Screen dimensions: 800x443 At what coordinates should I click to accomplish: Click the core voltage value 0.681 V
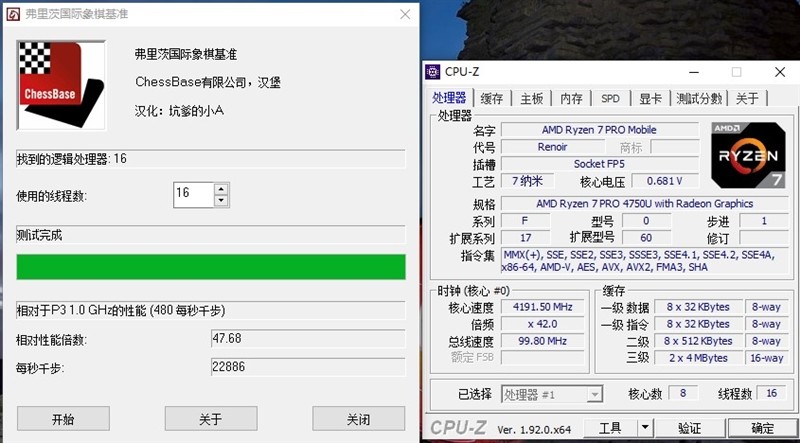[665, 181]
